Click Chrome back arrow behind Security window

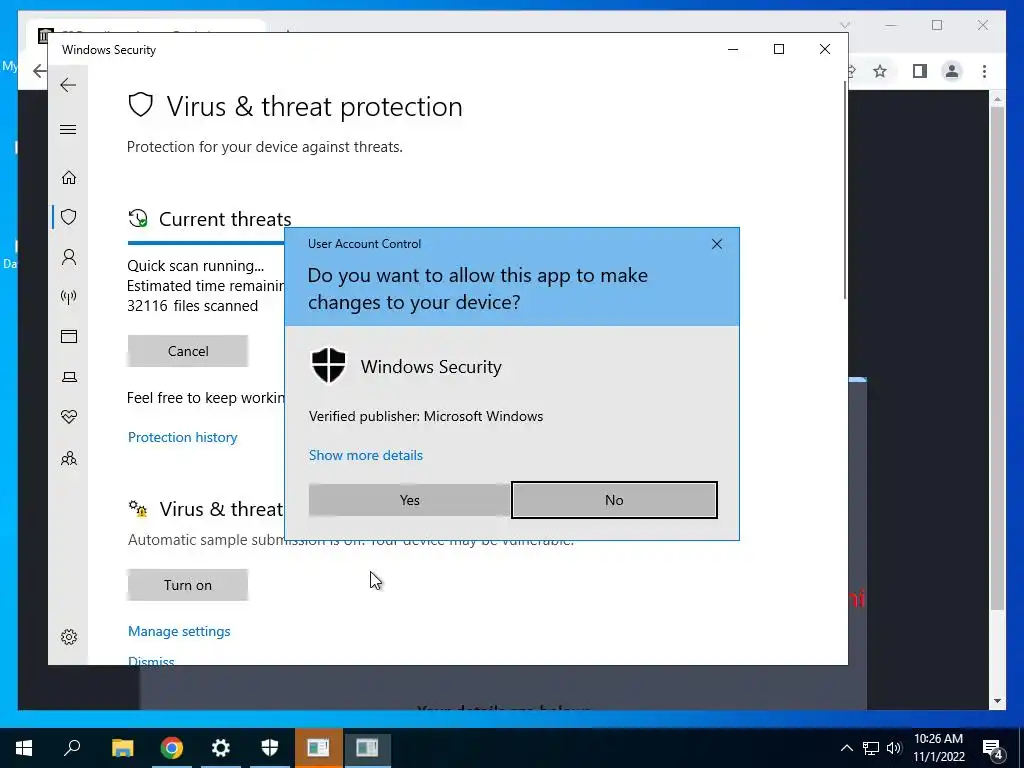[x=39, y=71]
